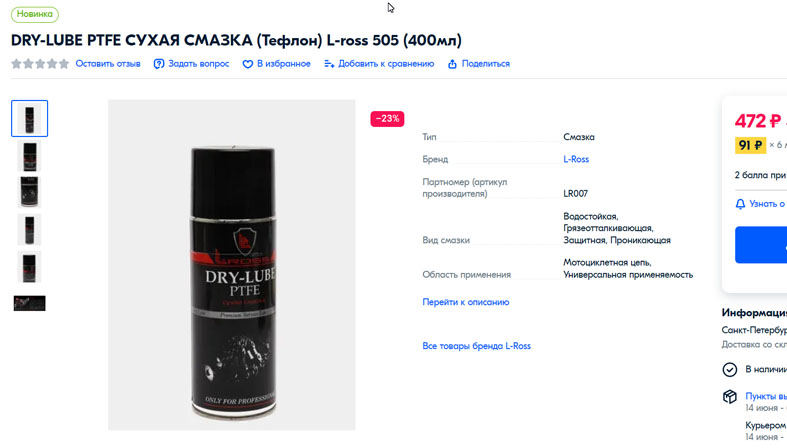Select the second product thumbnail

point(29,156)
